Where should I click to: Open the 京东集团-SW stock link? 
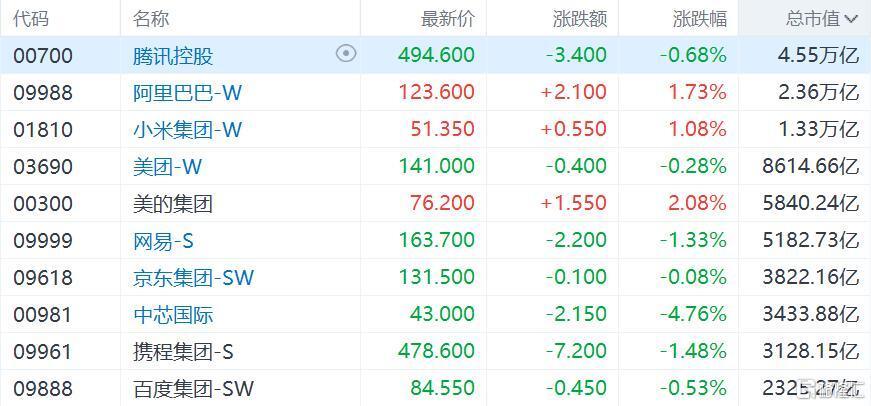[x=193, y=277]
